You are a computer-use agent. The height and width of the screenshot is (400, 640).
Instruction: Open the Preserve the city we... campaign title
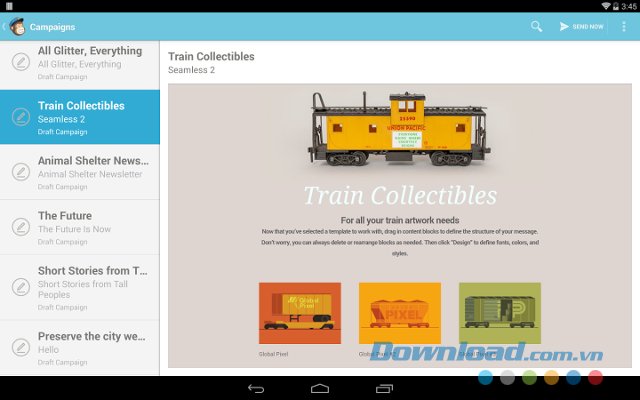click(x=91, y=336)
